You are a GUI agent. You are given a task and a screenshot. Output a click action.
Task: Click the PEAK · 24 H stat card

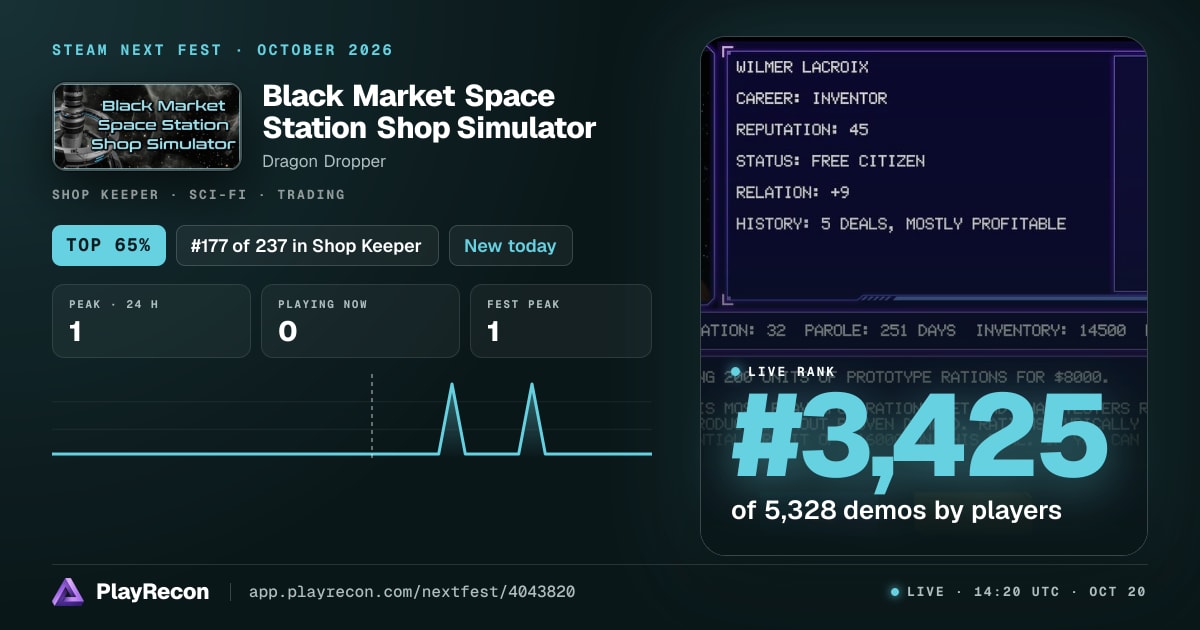click(151, 321)
